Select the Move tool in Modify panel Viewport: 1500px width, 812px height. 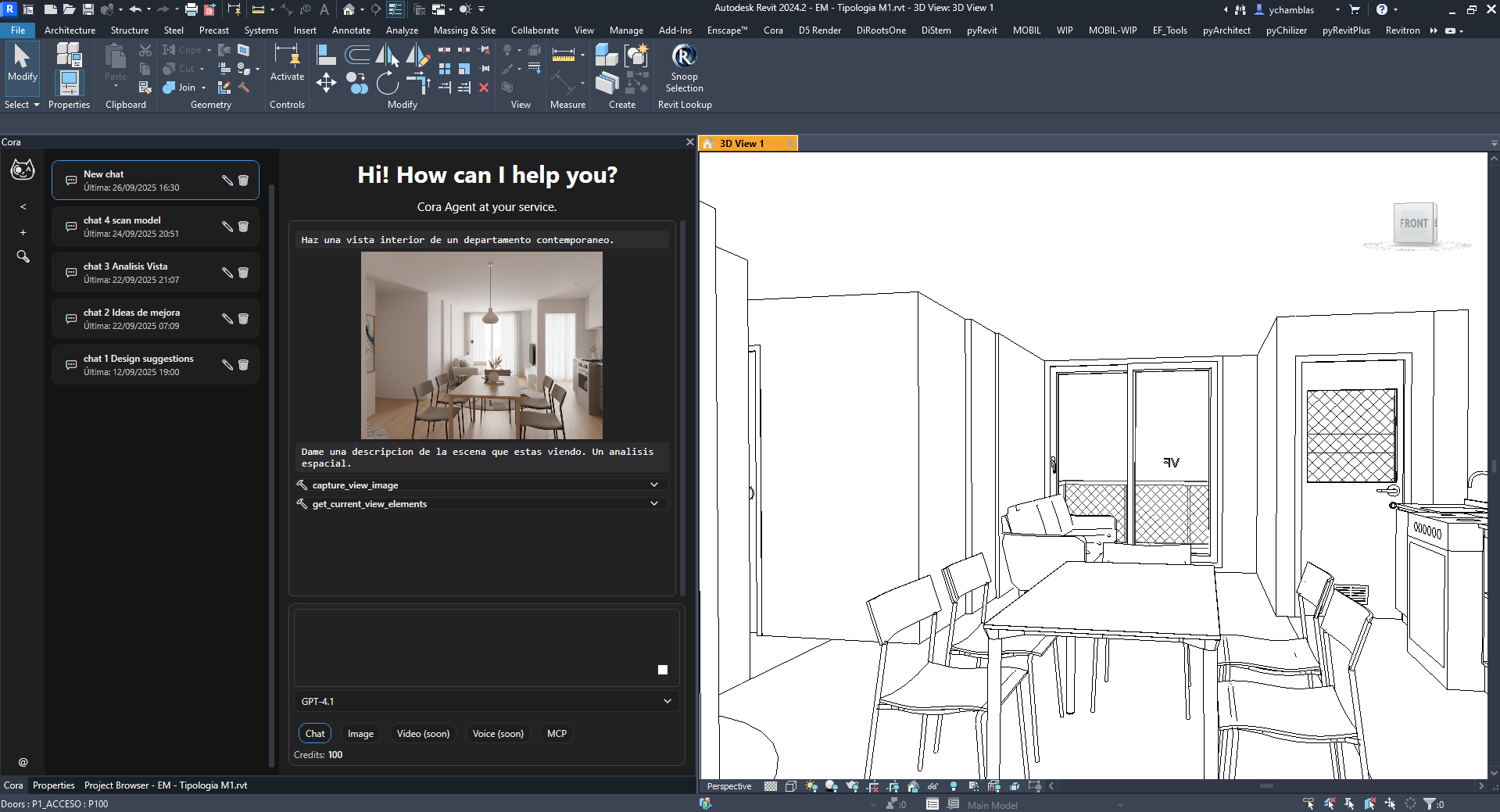click(326, 83)
